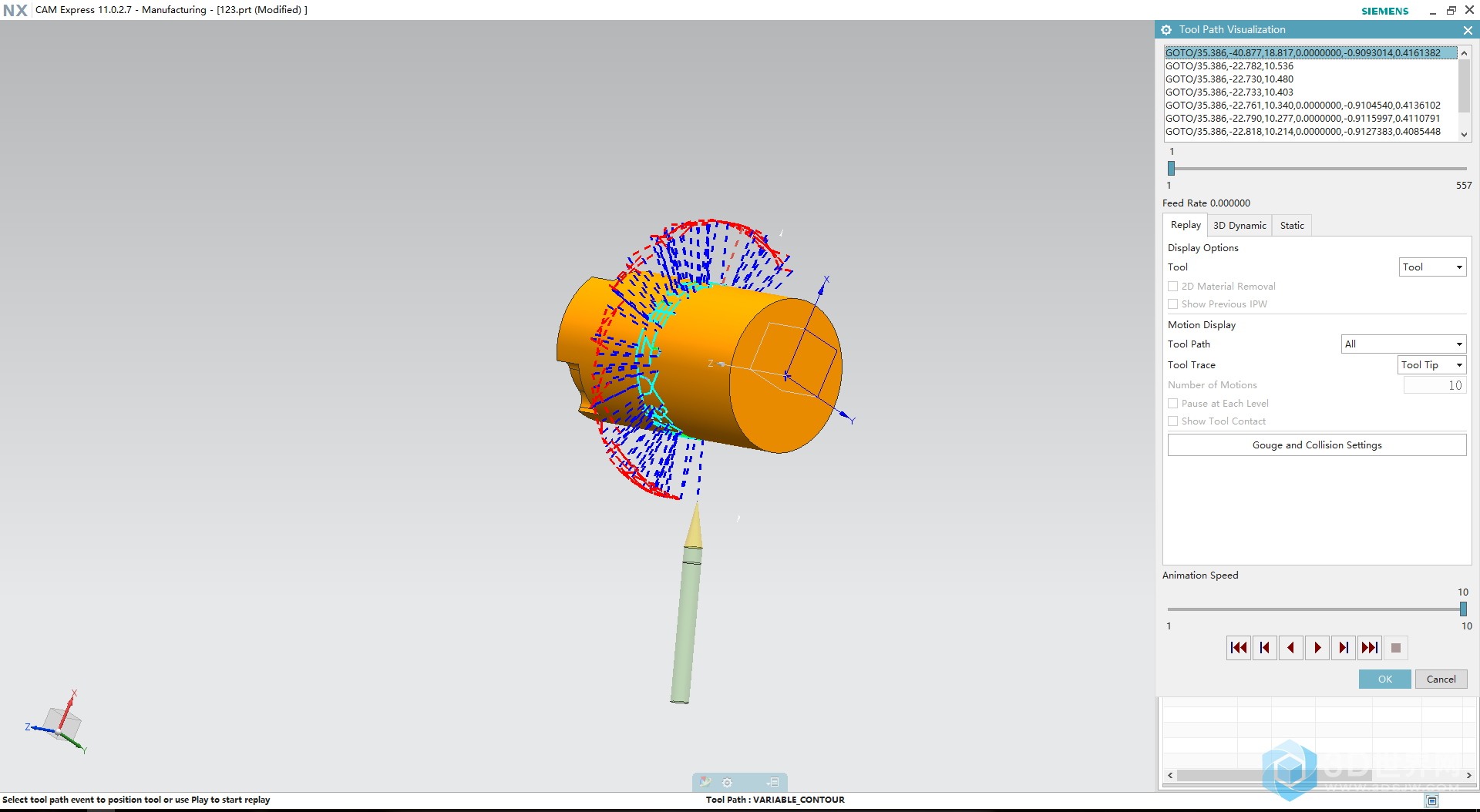This screenshot has height=812, width=1480.
Task: Click the NX application logo
Action: (15, 10)
